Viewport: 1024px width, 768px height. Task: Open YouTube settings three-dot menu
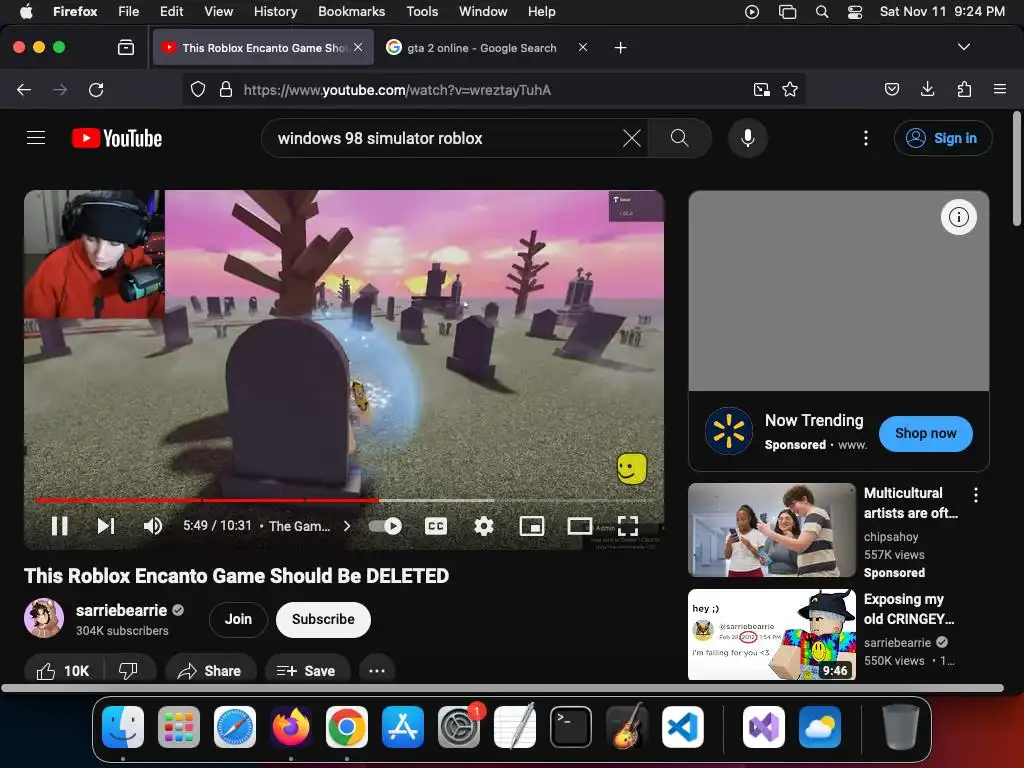pyautogui.click(x=866, y=138)
